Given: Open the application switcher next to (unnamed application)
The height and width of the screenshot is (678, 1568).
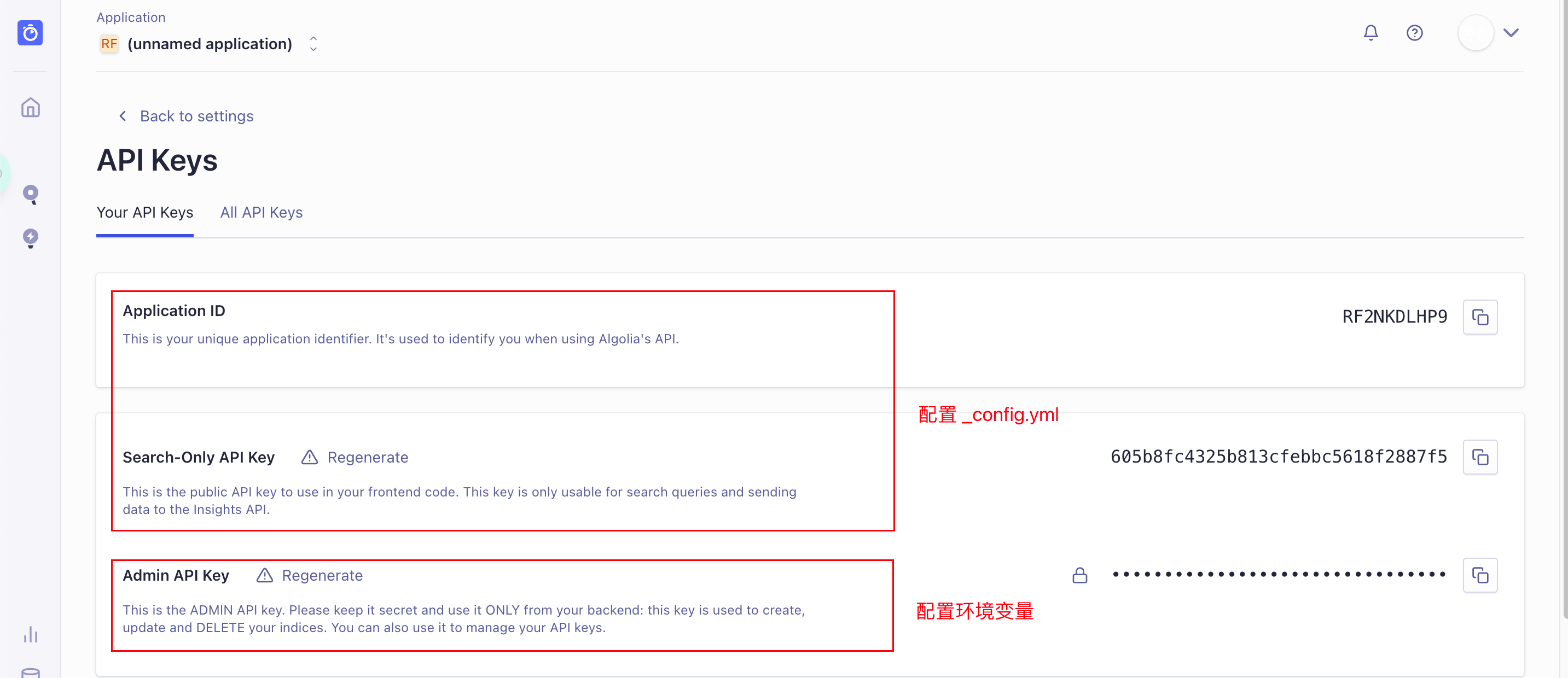Looking at the screenshot, I should click(313, 43).
